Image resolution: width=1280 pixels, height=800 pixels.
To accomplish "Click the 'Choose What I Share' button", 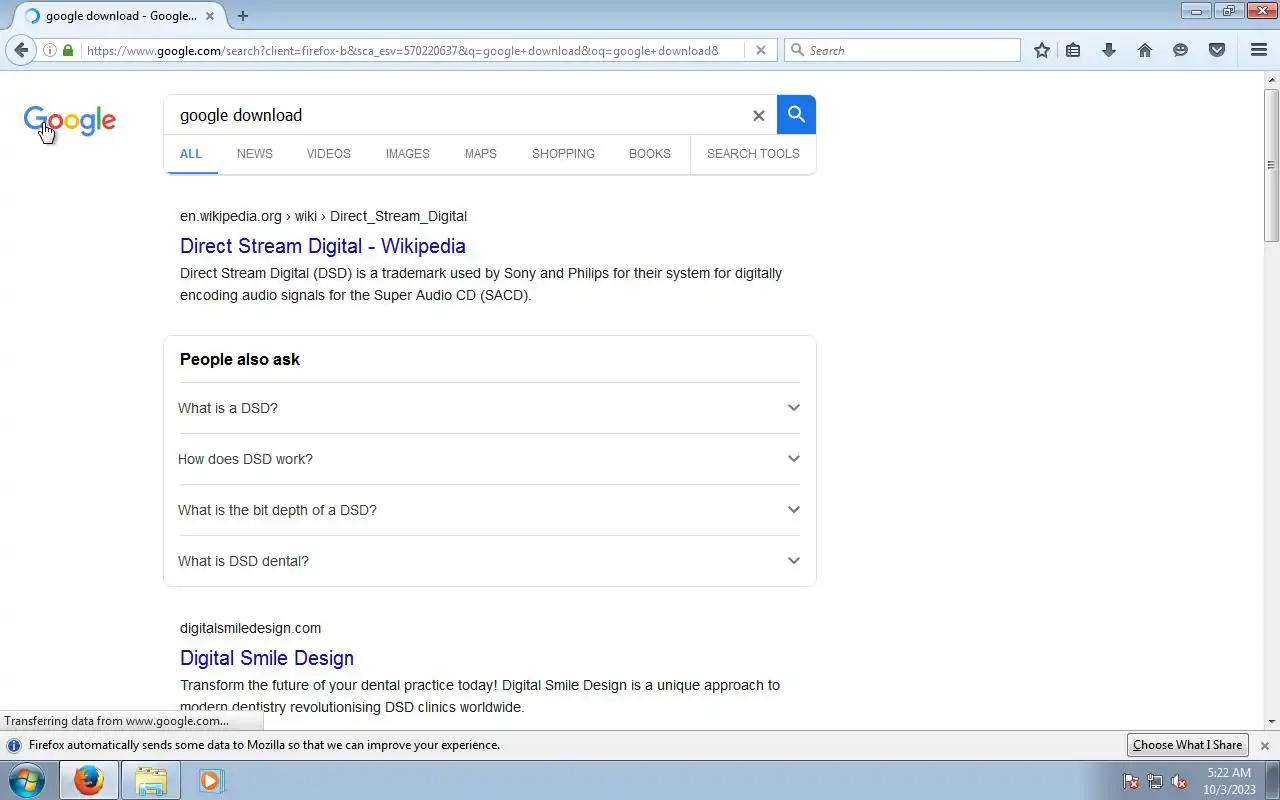I will coord(1188,745).
